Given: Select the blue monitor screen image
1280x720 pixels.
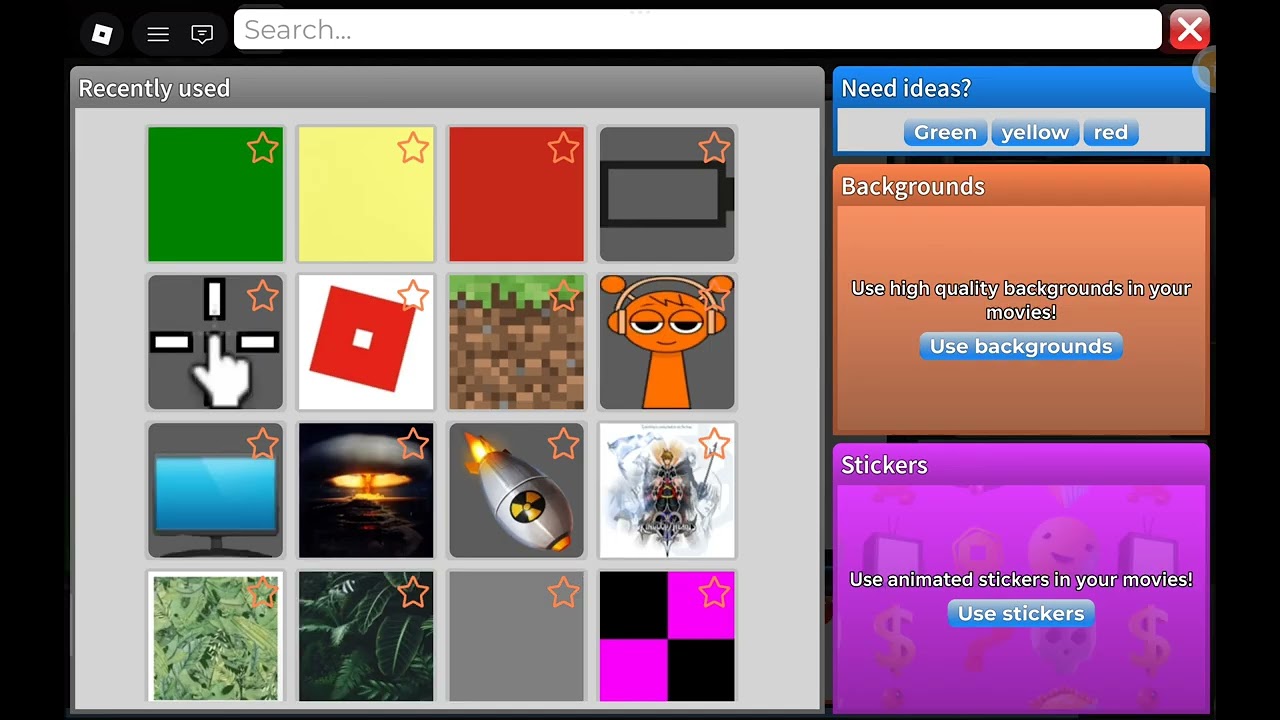Looking at the screenshot, I should (216, 490).
